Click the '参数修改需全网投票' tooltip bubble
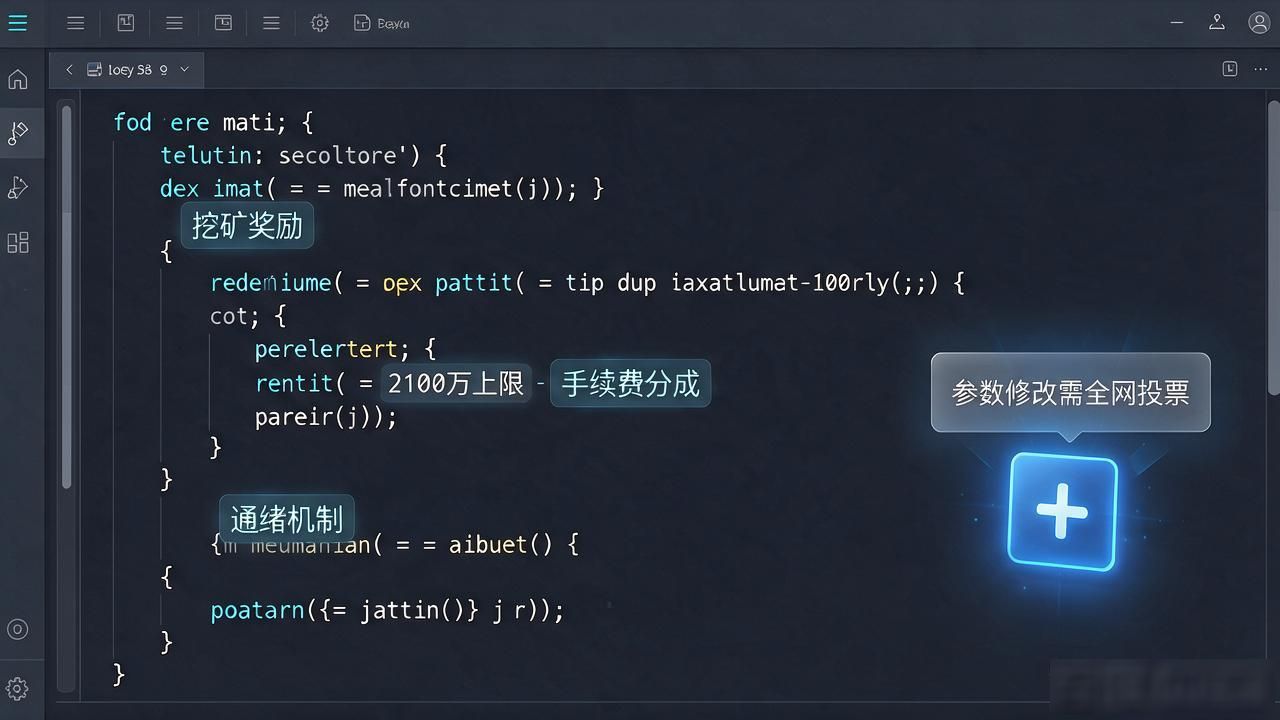 point(1070,392)
